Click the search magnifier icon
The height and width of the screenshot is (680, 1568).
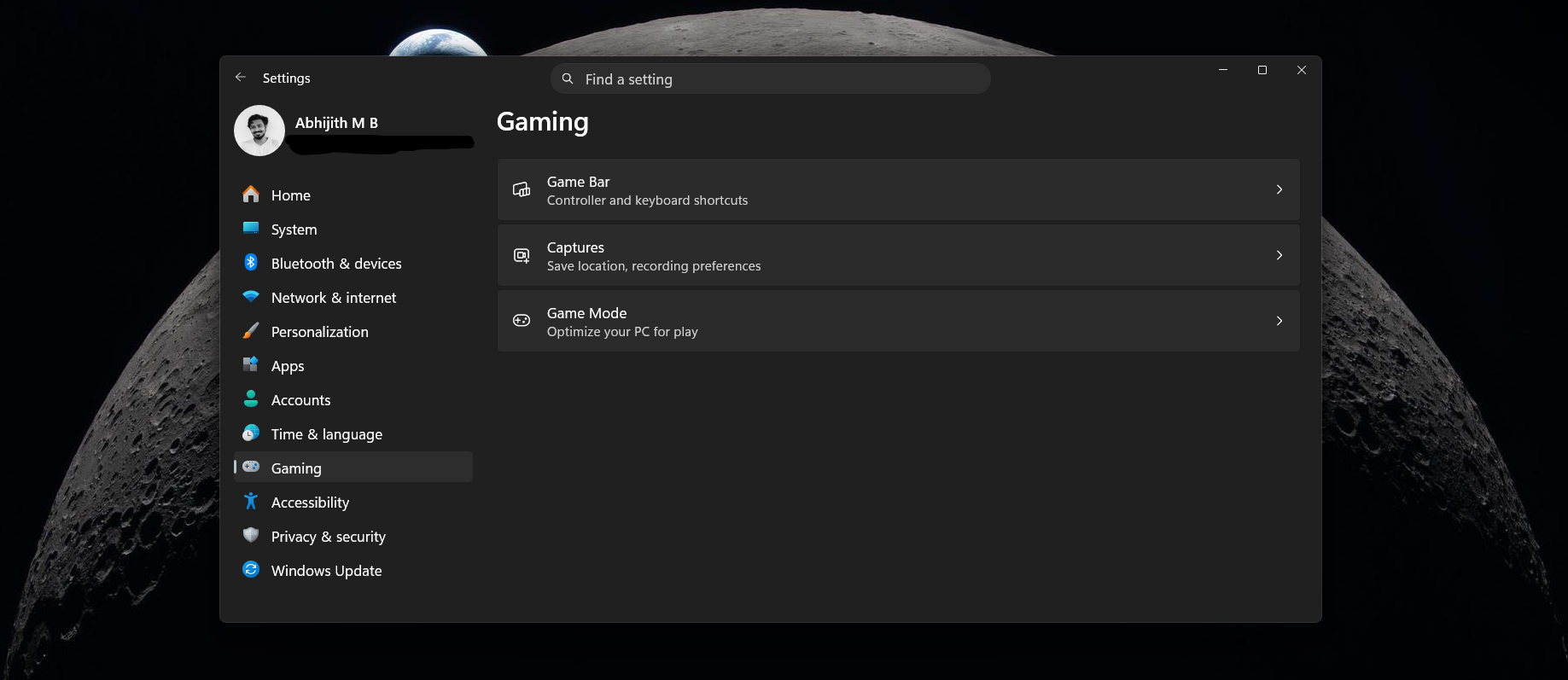(568, 78)
